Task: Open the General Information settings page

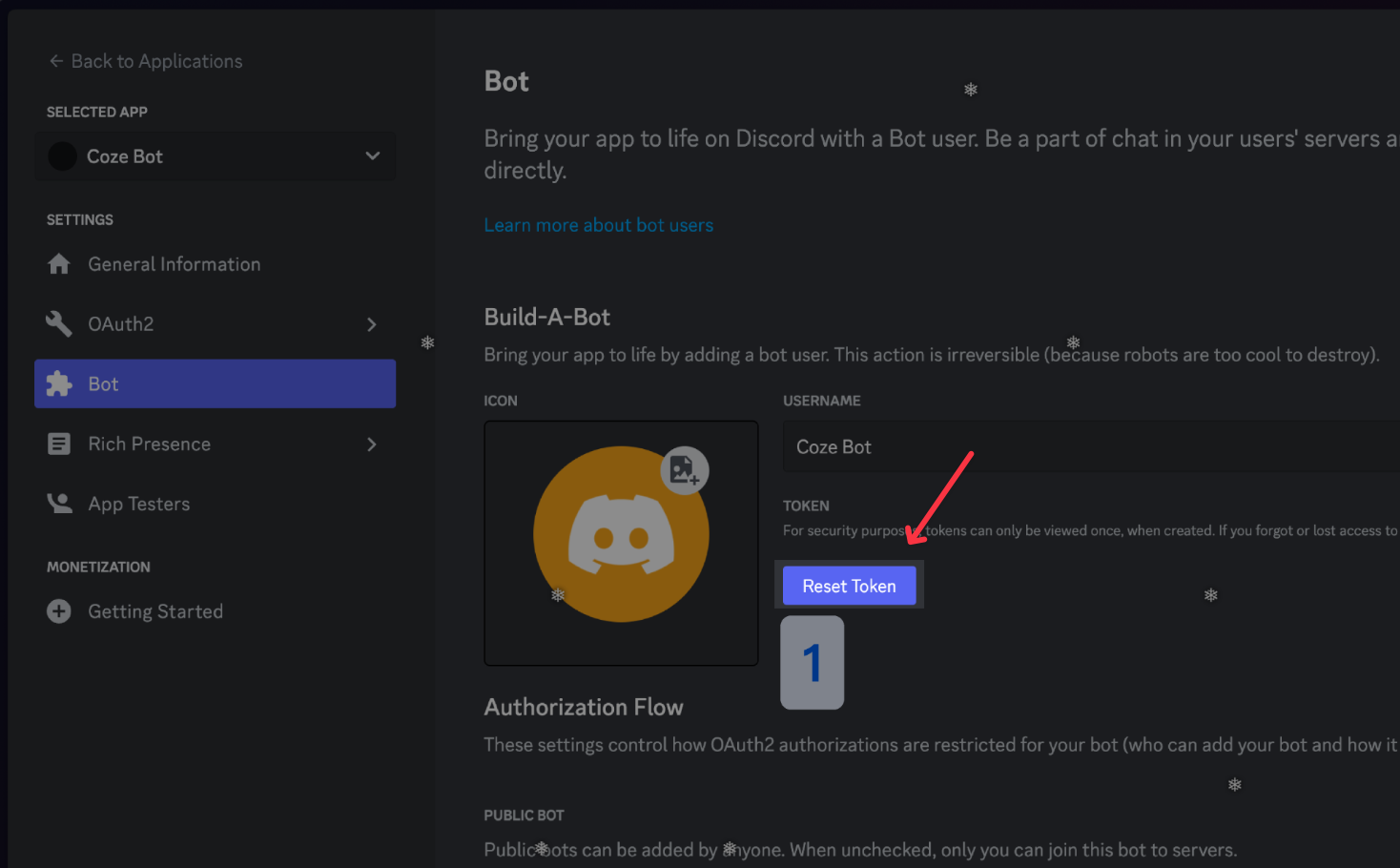Action: coord(174,264)
